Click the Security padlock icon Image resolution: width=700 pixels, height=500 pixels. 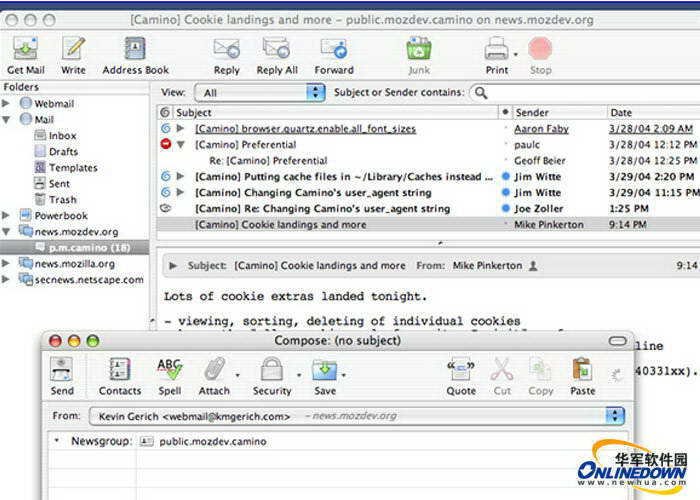(x=272, y=369)
